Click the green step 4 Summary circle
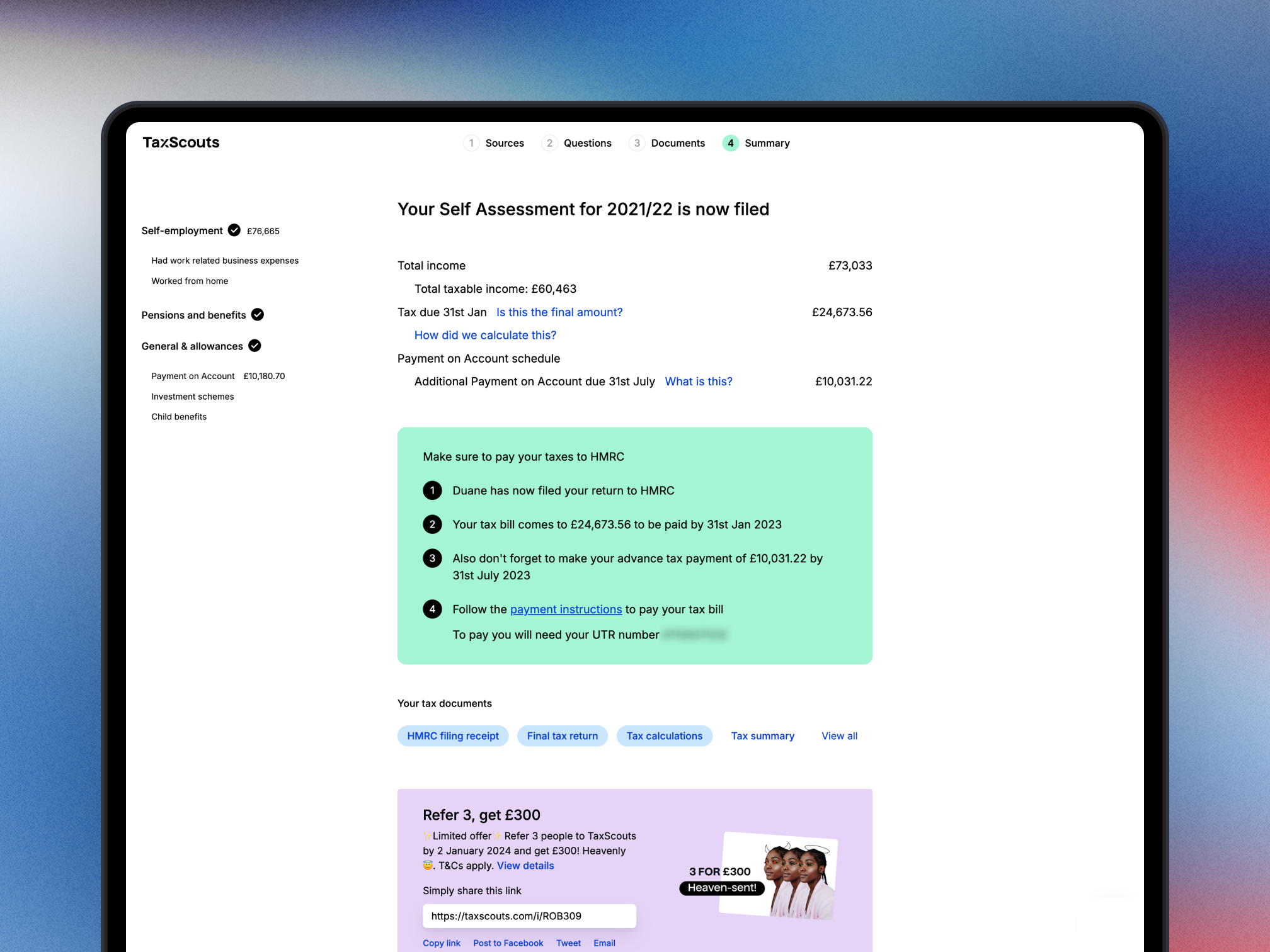 [730, 143]
